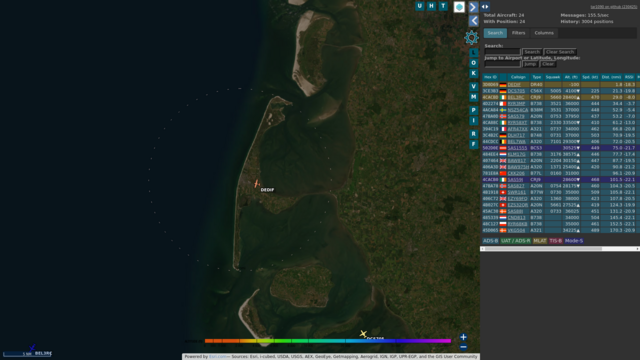
Task: Click the ADS-B legend label
Action: tap(490, 241)
